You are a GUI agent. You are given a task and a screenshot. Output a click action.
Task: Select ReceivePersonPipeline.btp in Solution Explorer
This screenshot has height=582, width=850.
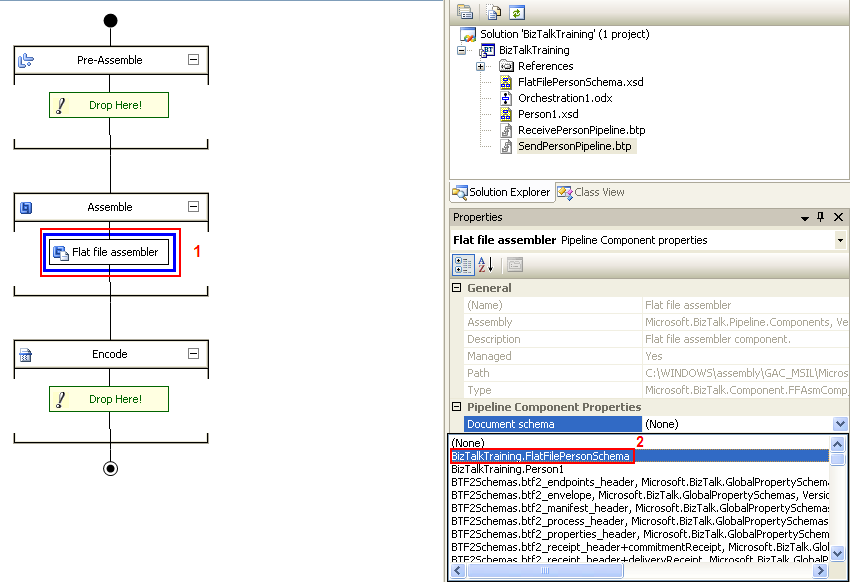tap(582, 130)
